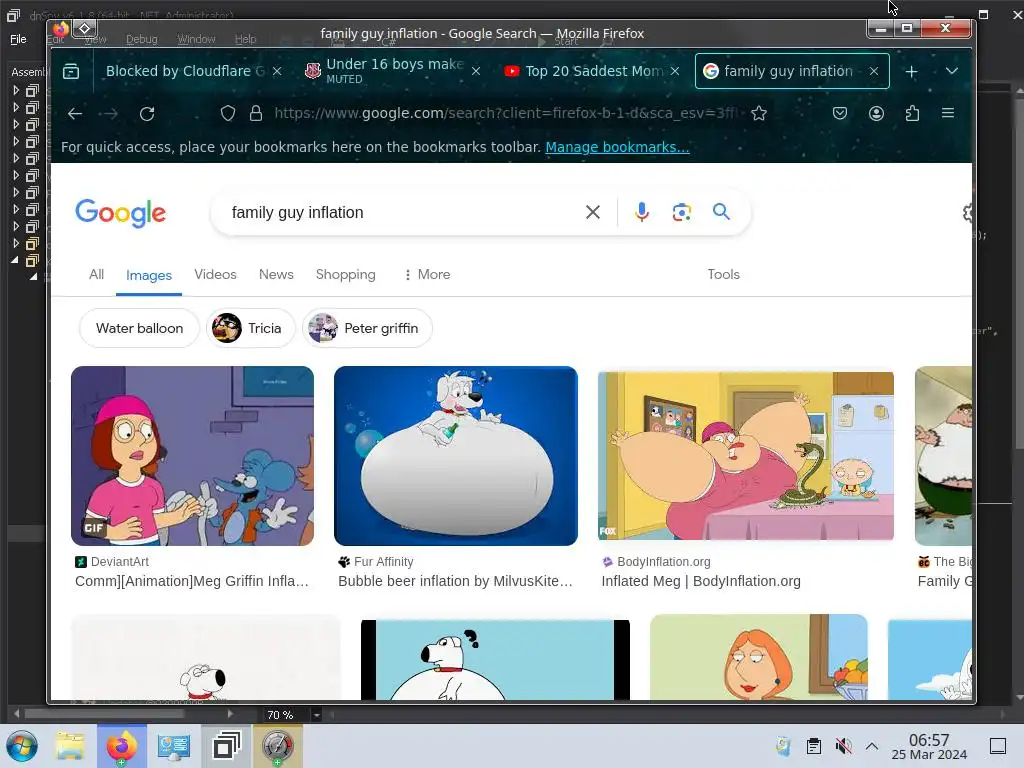Open dnSpy File menu
The width and height of the screenshot is (1024, 768).
click(x=18, y=39)
